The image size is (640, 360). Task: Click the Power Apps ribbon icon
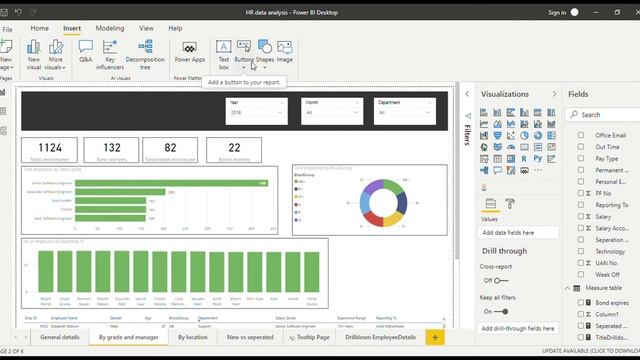(x=189, y=51)
